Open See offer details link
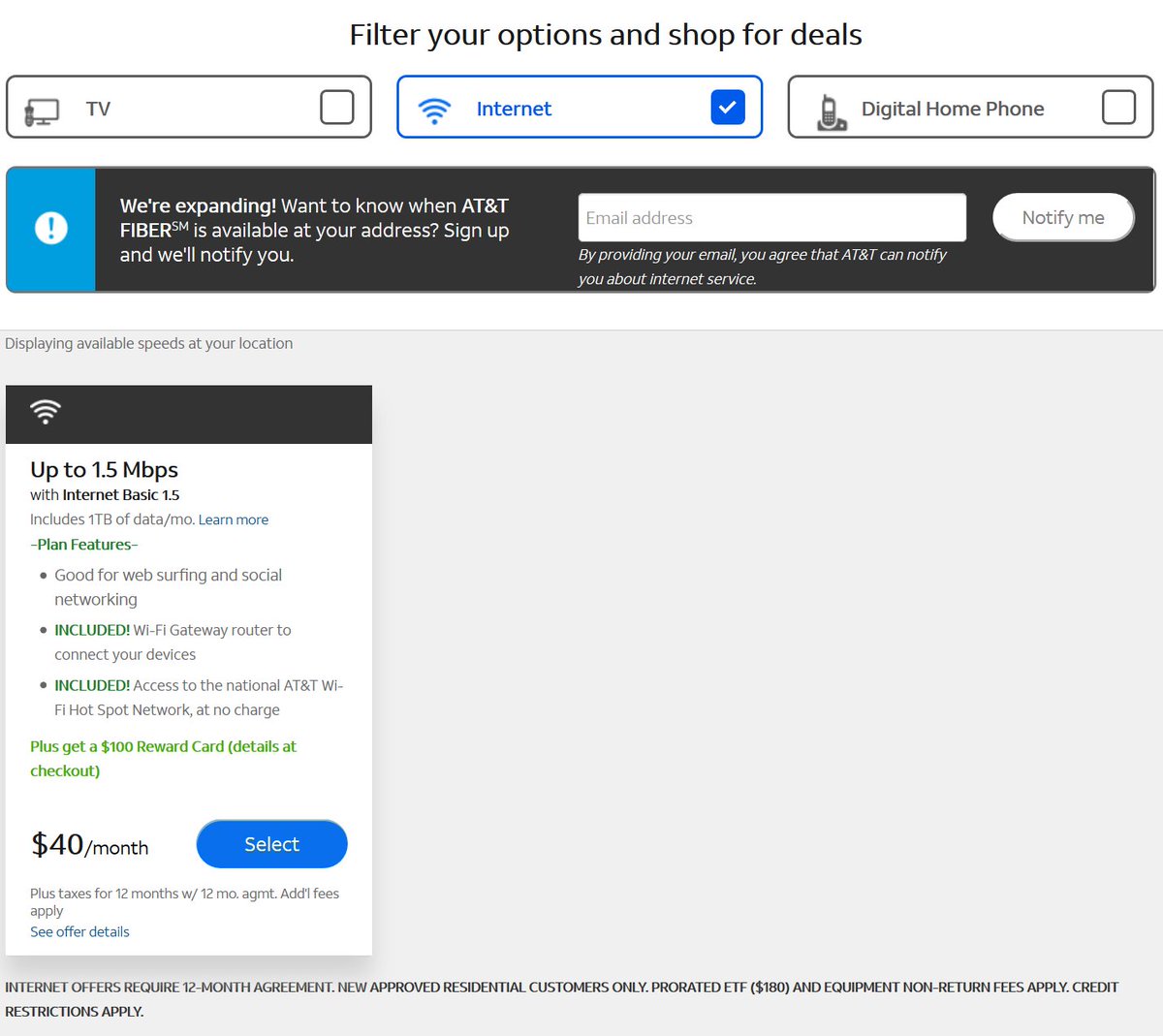 pyautogui.click(x=79, y=931)
